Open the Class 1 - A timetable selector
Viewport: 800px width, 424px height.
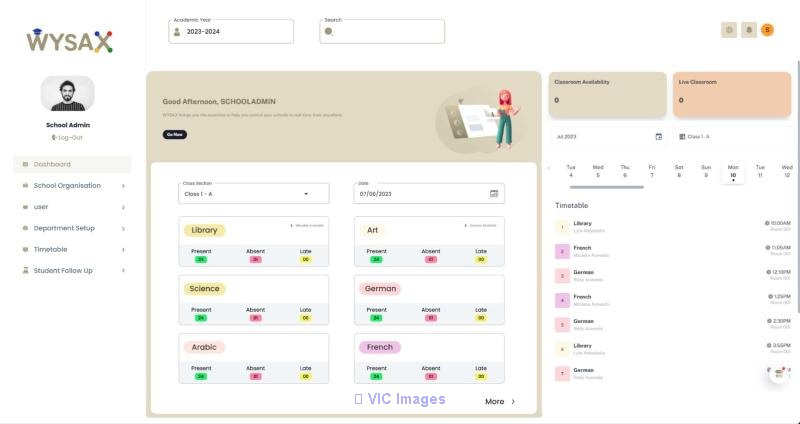coord(732,137)
